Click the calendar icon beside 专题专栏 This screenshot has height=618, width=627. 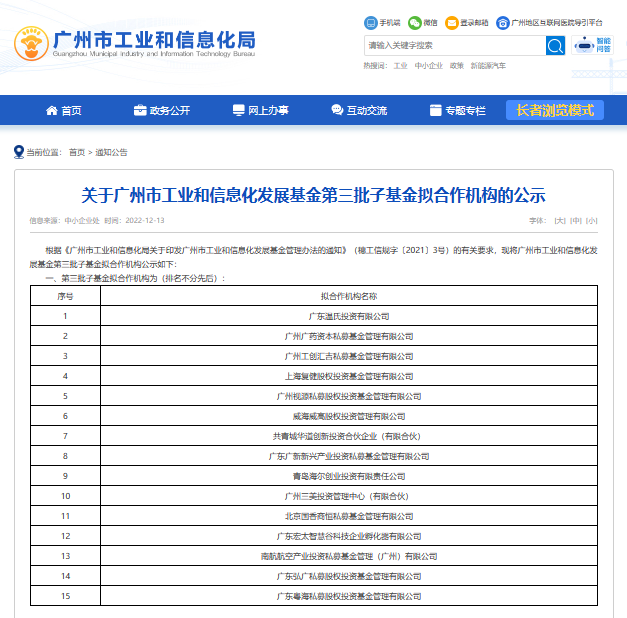tap(435, 110)
